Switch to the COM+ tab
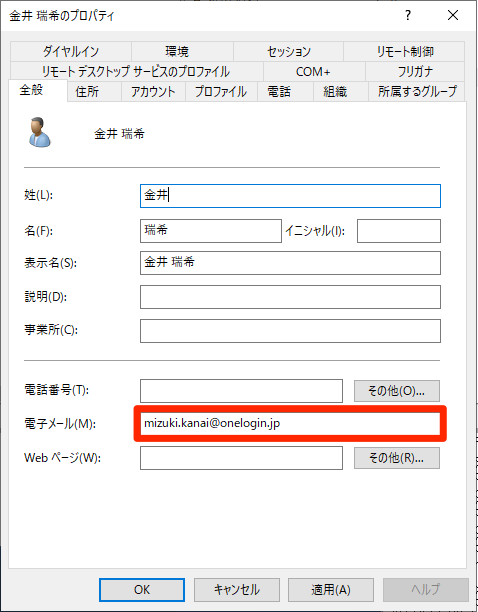 click(314, 71)
